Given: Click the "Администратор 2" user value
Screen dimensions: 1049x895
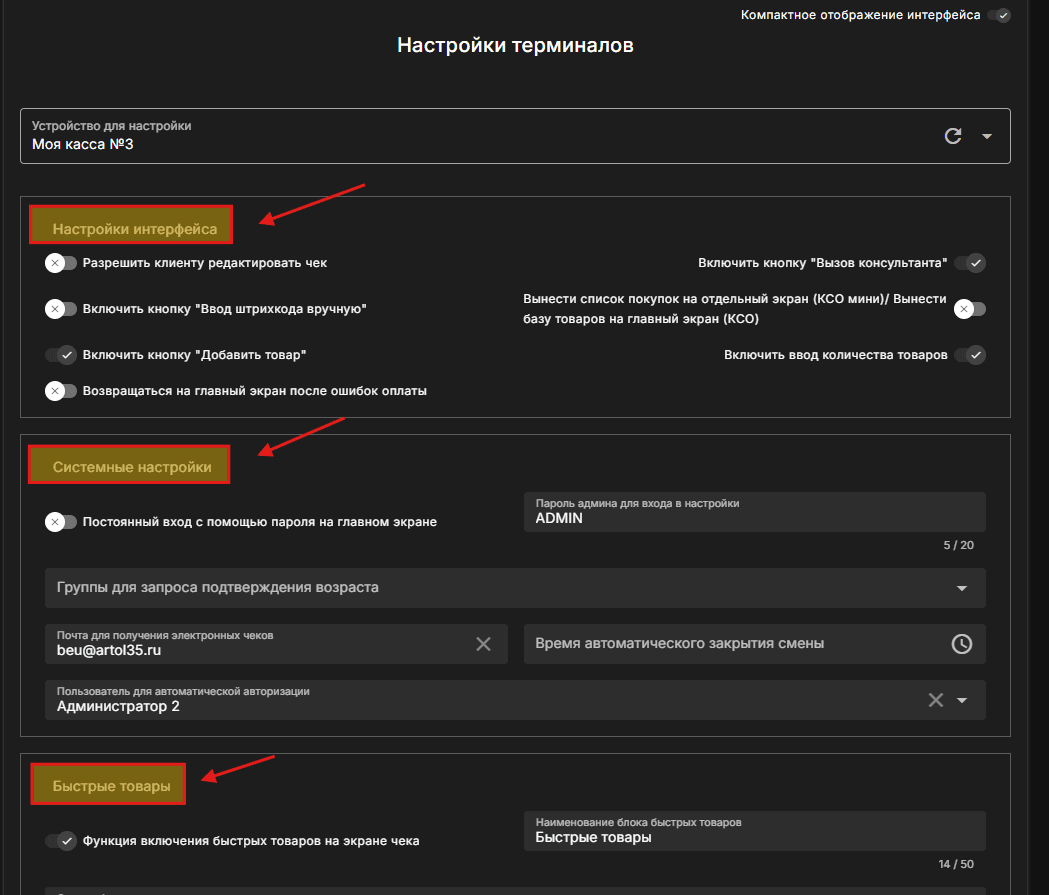Looking at the screenshot, I should [x=118, y=706].
